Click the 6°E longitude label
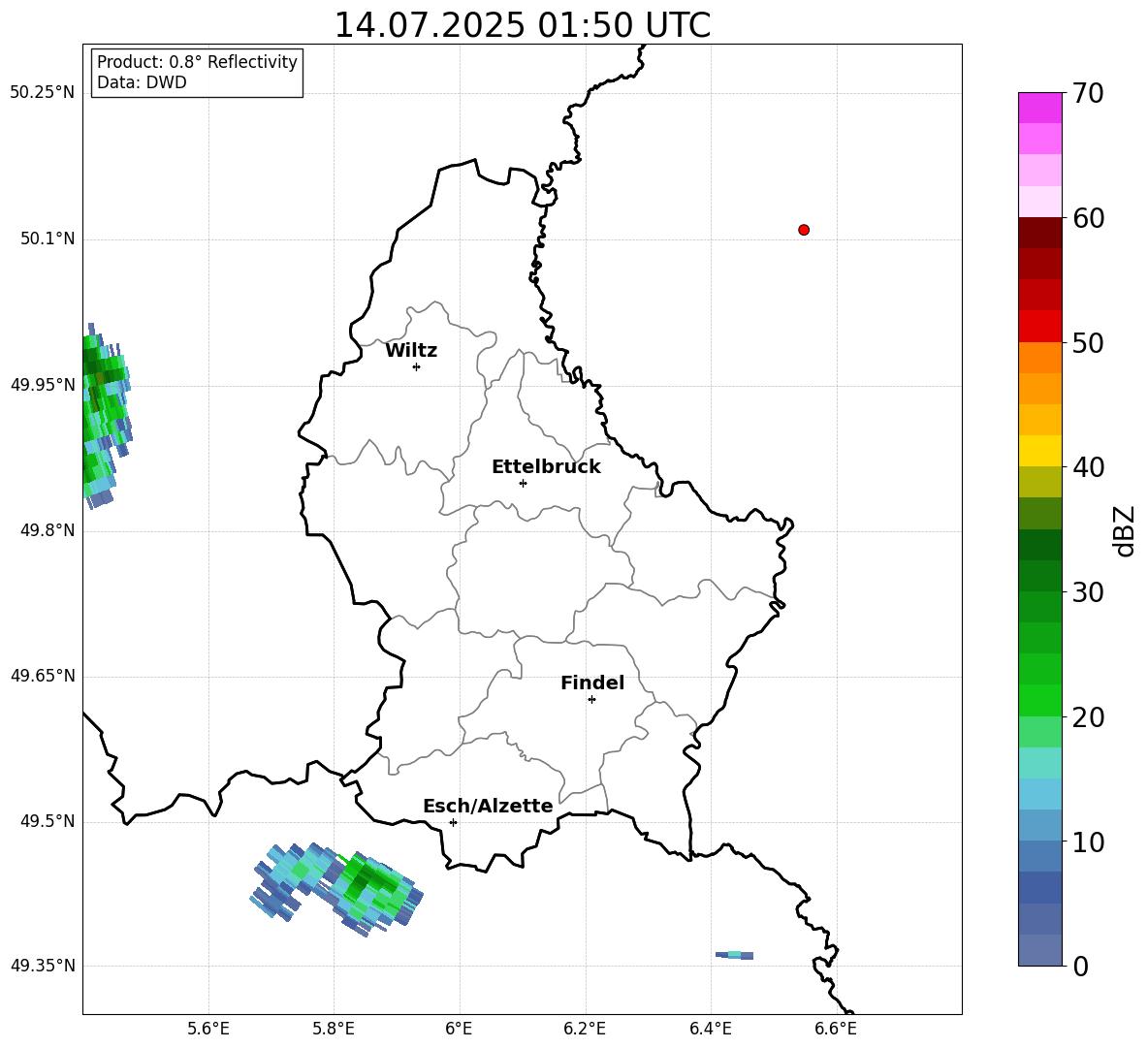This screenshot has width=1148, height=1048. click(x=459, y=1029)
